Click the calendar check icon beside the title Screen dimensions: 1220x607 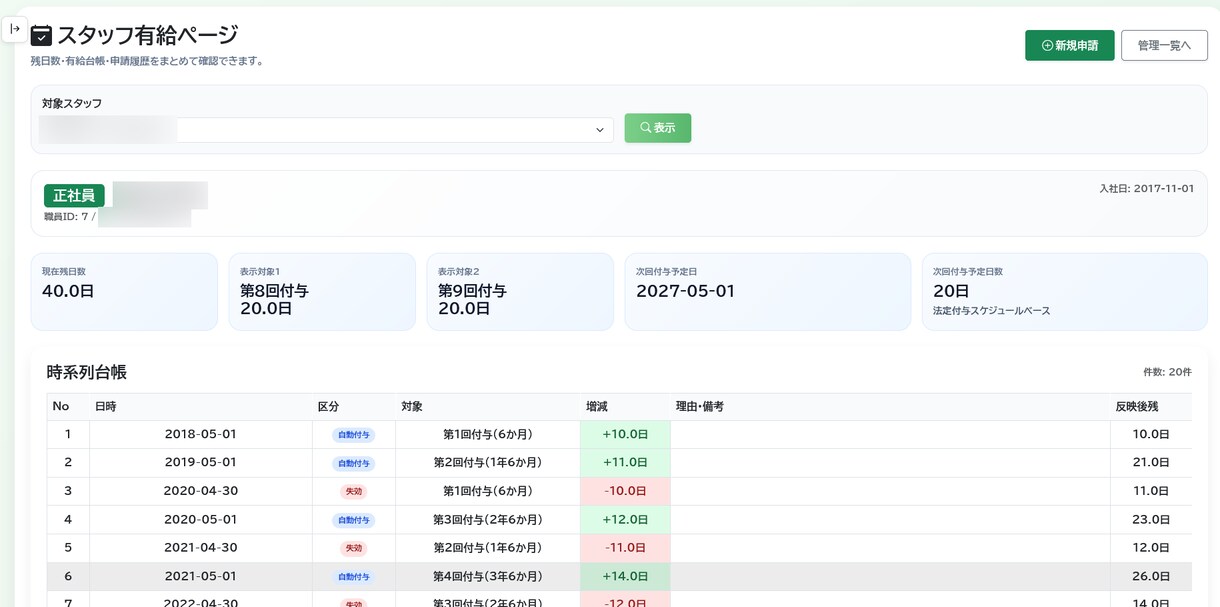pos(41,36)
